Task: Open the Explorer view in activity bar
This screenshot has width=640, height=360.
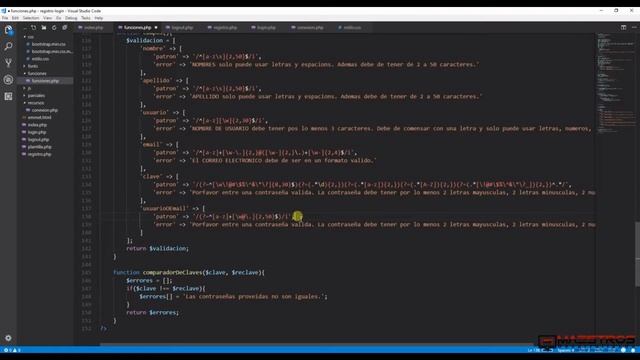Action: [8, 30]
